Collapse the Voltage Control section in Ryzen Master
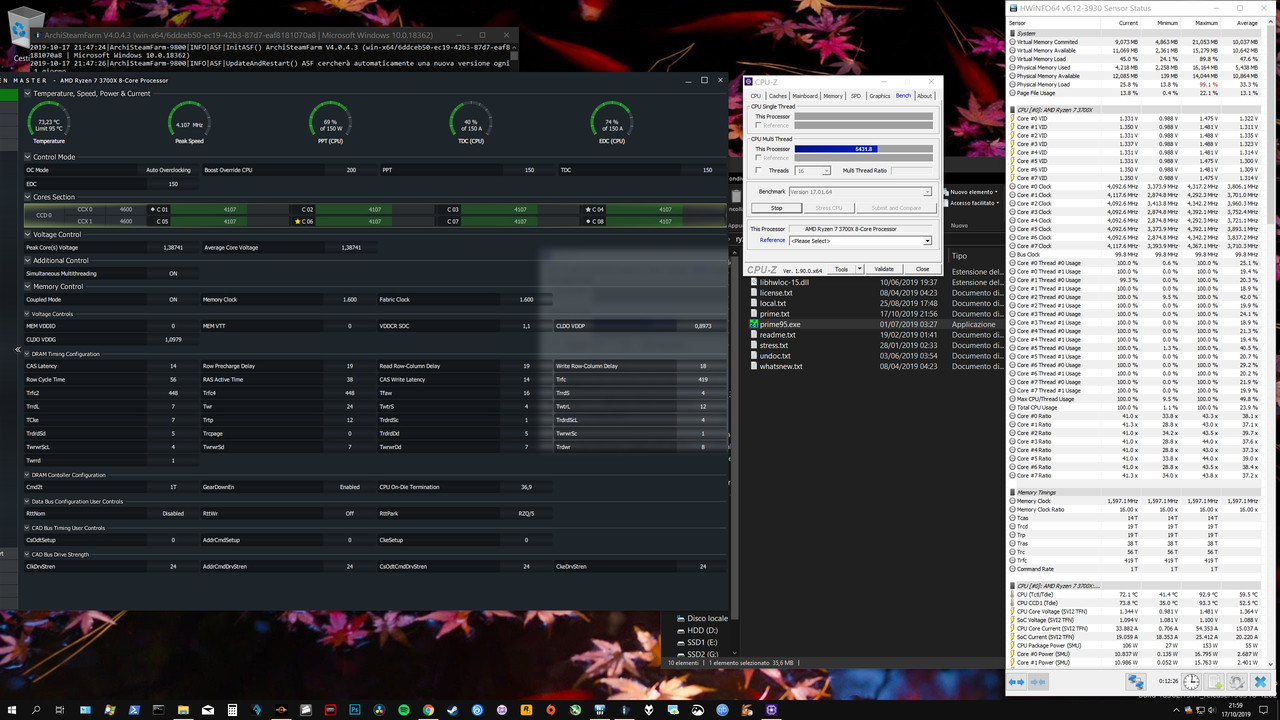The image size is (1280, 720). point(27,234)
